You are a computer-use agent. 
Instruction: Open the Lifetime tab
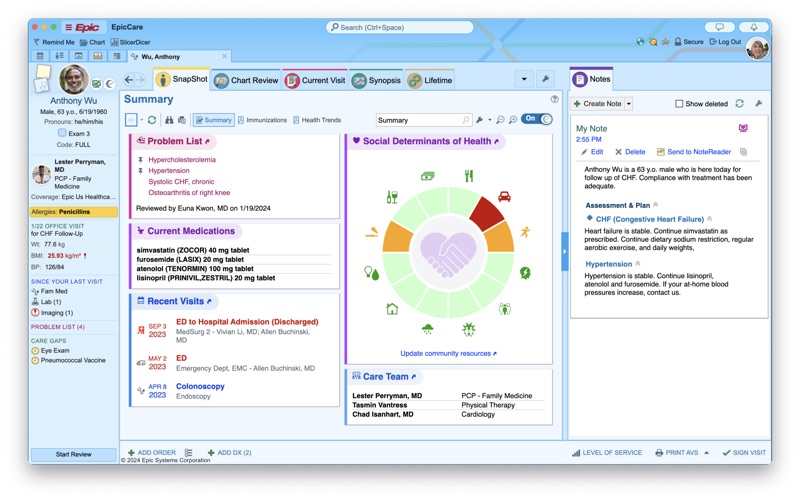click(x=430, y=80)
